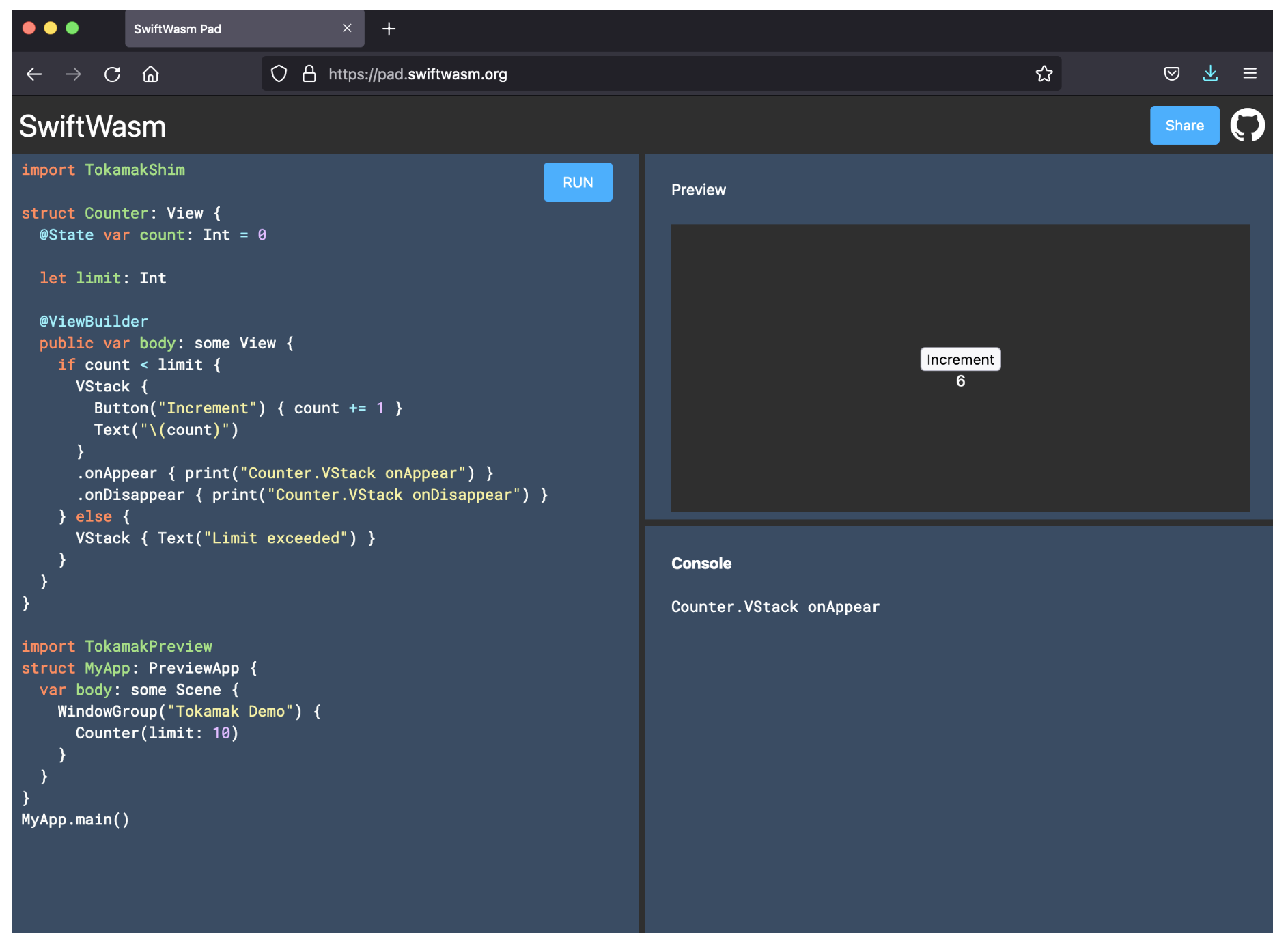Screen dimensions: 1288x944
Task: Place cursor on 'import TokamakShim' line
Action: pos(103,170)
